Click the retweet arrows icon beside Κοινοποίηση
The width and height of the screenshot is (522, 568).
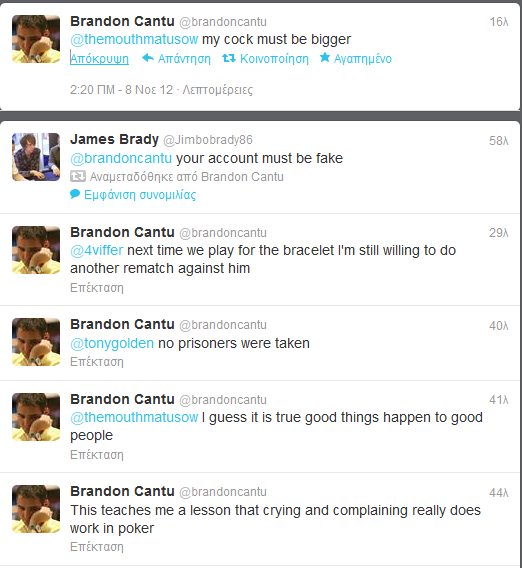[x=229, y=58]
